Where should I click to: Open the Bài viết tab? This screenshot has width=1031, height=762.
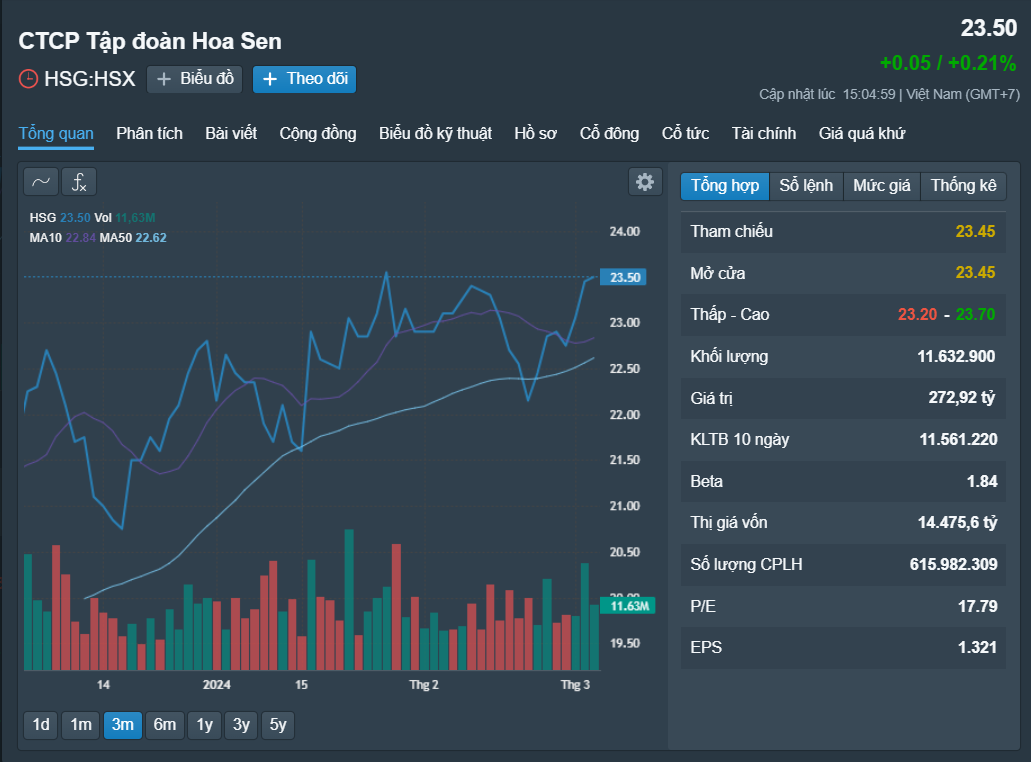[231, 133]
